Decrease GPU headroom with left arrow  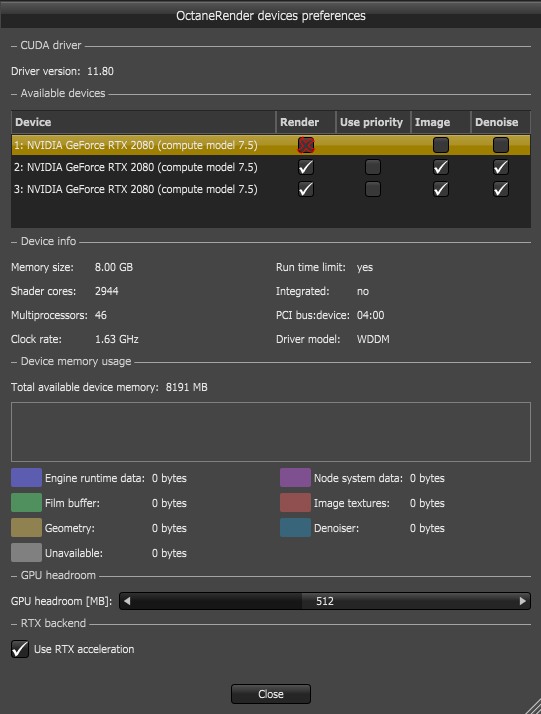(127, 601)
